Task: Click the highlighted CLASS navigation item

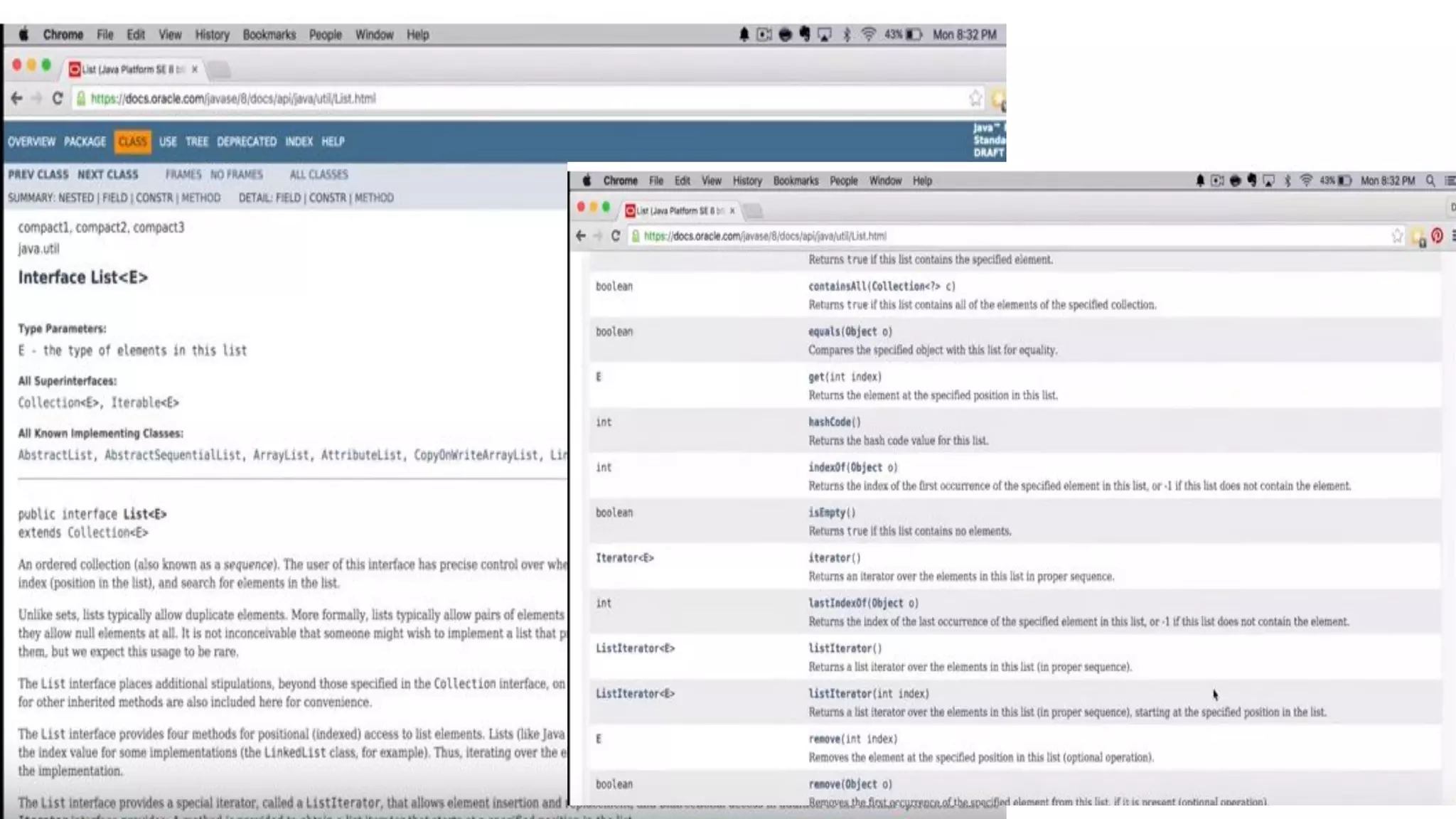Action: (132, 141)
